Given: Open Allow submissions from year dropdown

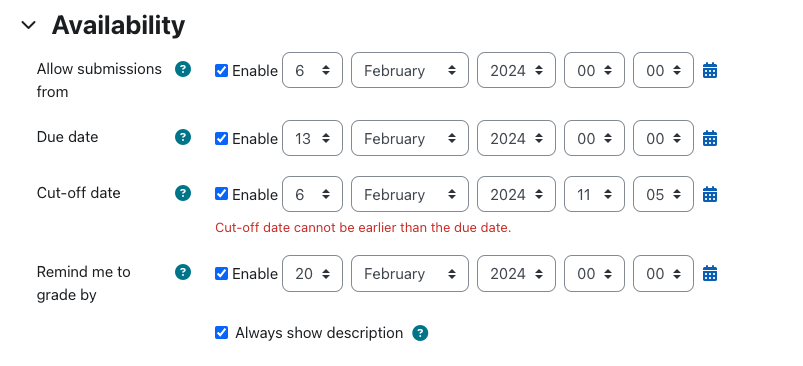Looking at the screenshot, I should click(516, 70).
